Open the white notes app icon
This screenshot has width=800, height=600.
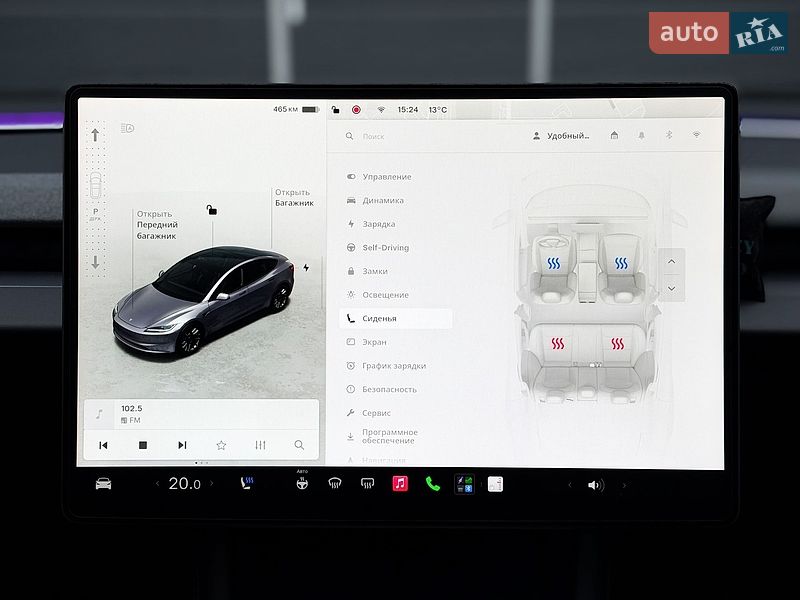495,484
